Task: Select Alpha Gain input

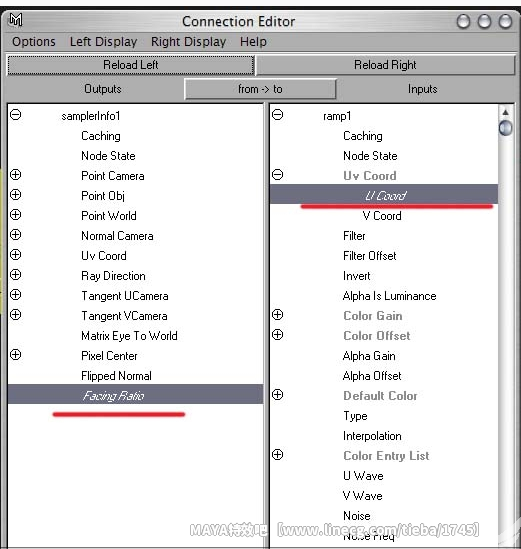Action: (369, 356)
